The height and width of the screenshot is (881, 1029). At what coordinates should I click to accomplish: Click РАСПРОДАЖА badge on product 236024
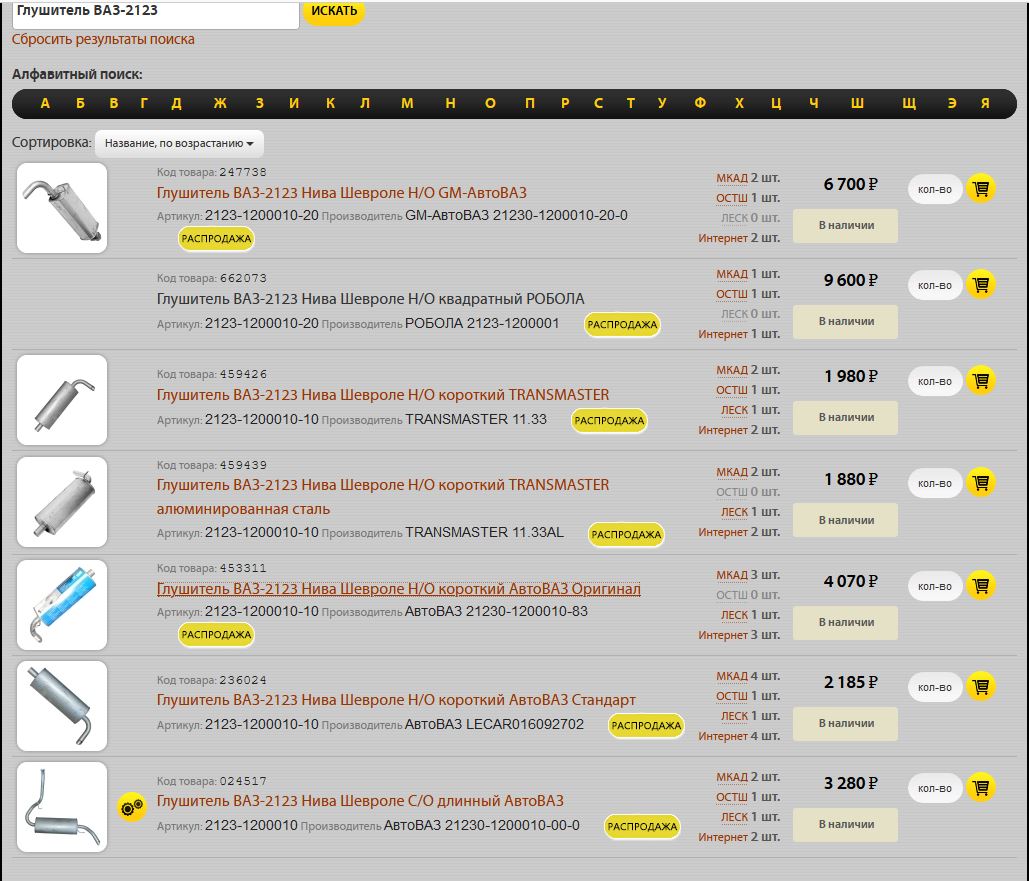646,725
